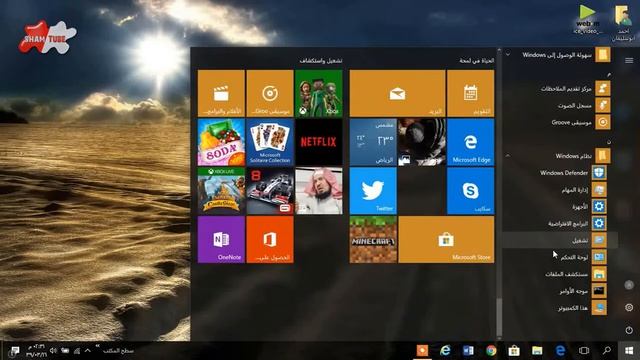The width and height of the screenshot is (640, 360).
Task: Launch the Netflix tile
Action: [x=319, y=142]
